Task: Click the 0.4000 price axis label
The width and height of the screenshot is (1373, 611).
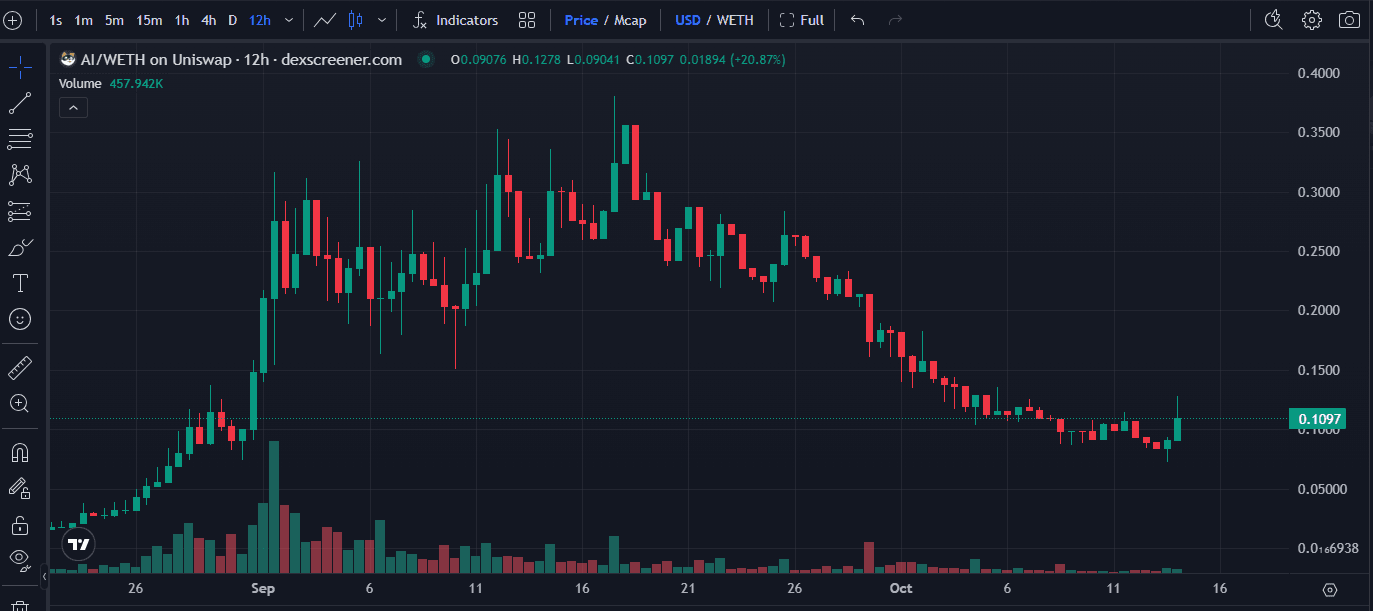Action: [x=1318, y=73]
